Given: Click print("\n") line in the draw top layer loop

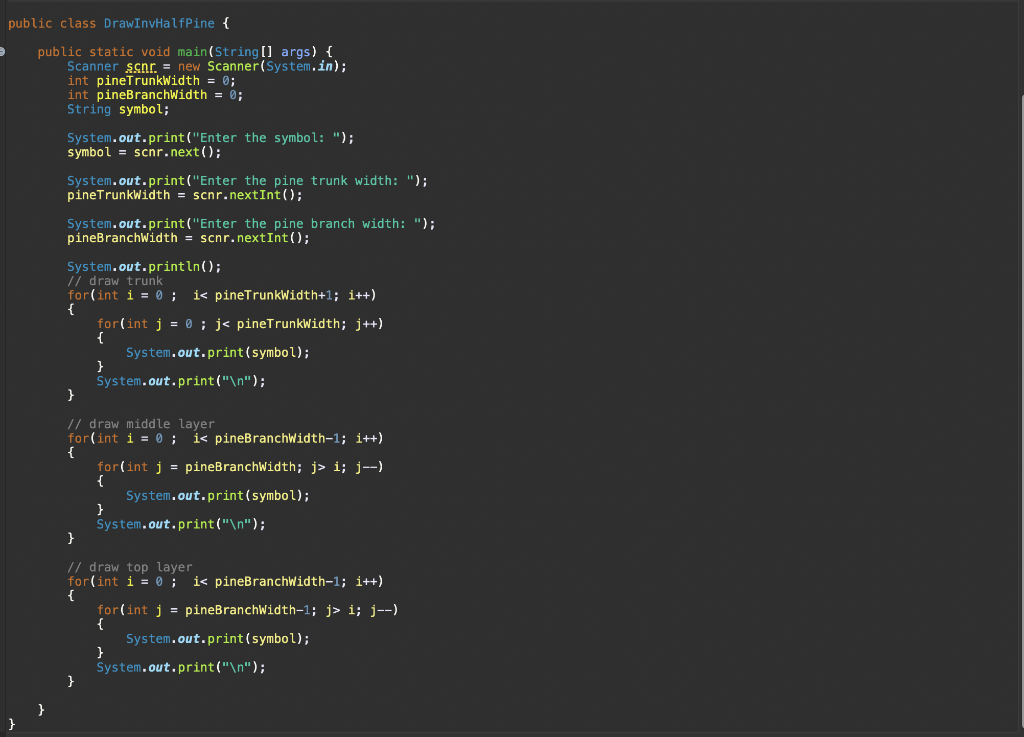Looking at the screenshot, I should [181, 668].
